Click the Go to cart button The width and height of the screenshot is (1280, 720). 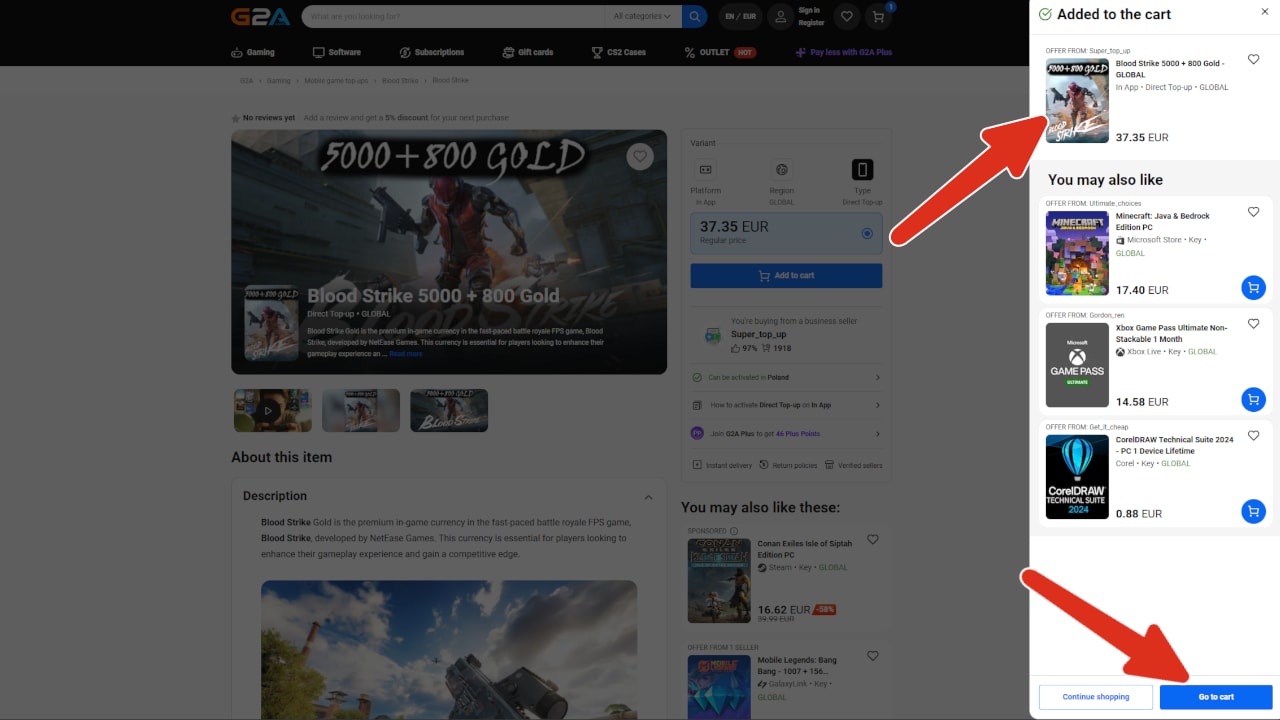point(1215,697)
